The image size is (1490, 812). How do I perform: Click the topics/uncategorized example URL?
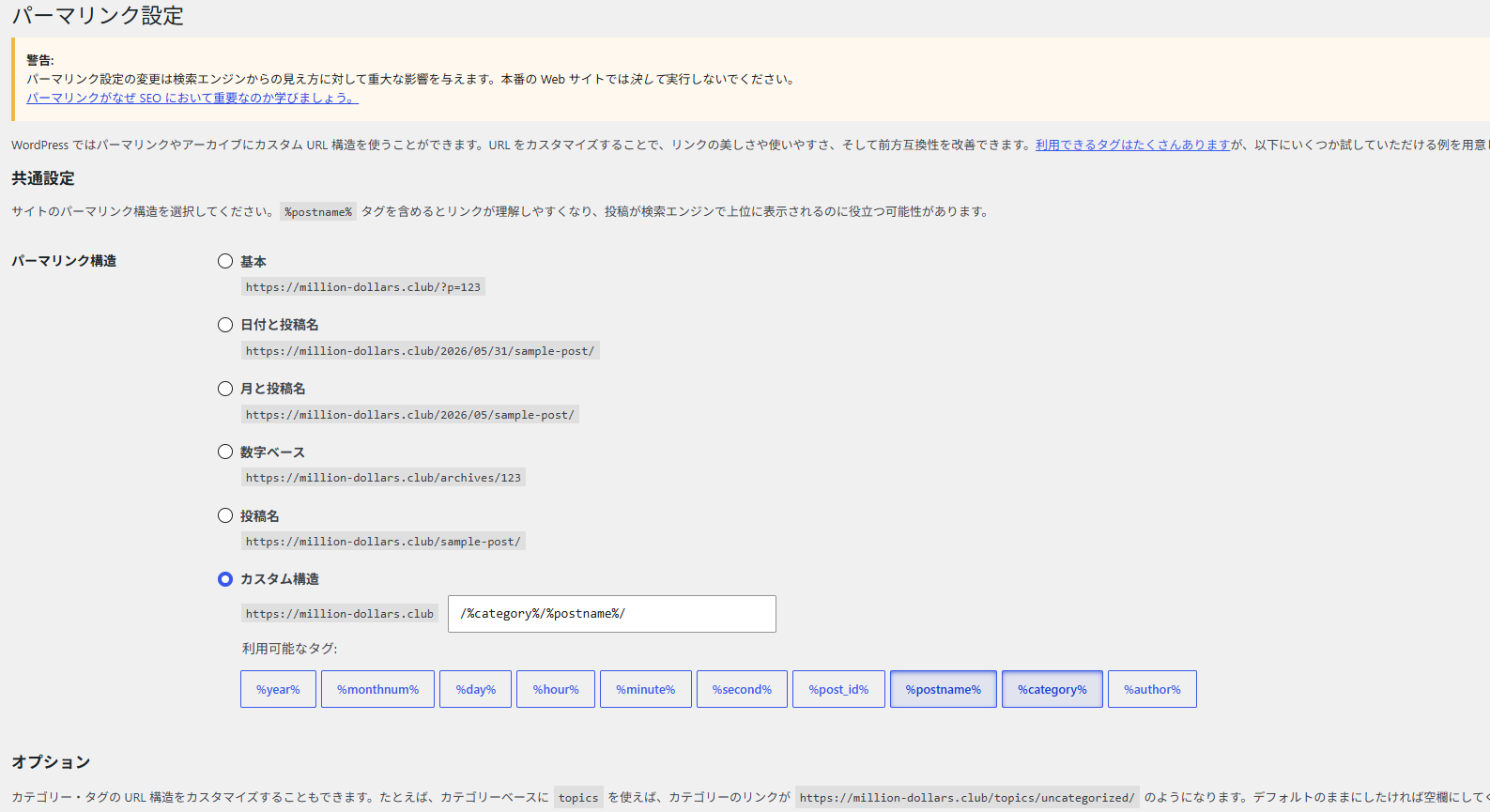(x=967, y=798)
